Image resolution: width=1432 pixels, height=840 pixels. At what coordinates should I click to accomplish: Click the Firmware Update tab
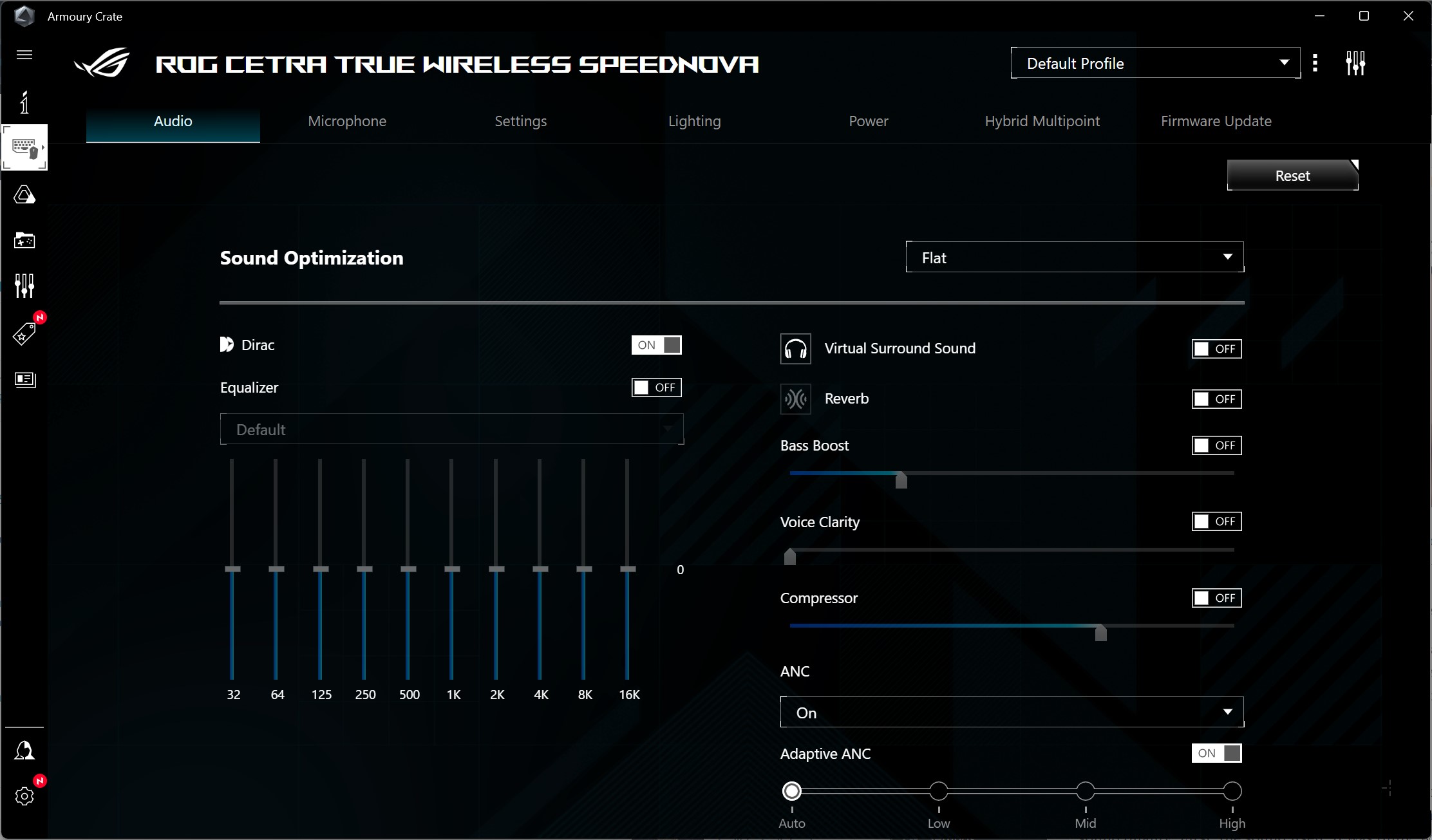(1215, 120)
